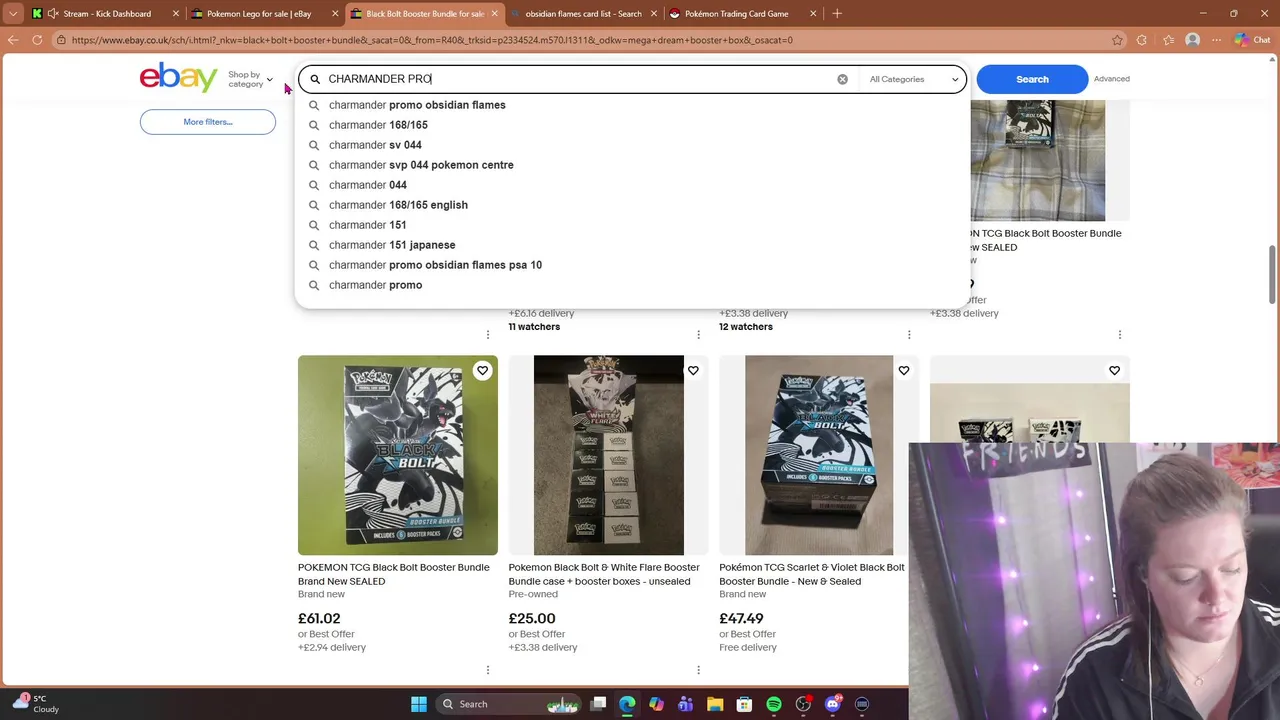Open the browser profile avatar

(1192, 40)
